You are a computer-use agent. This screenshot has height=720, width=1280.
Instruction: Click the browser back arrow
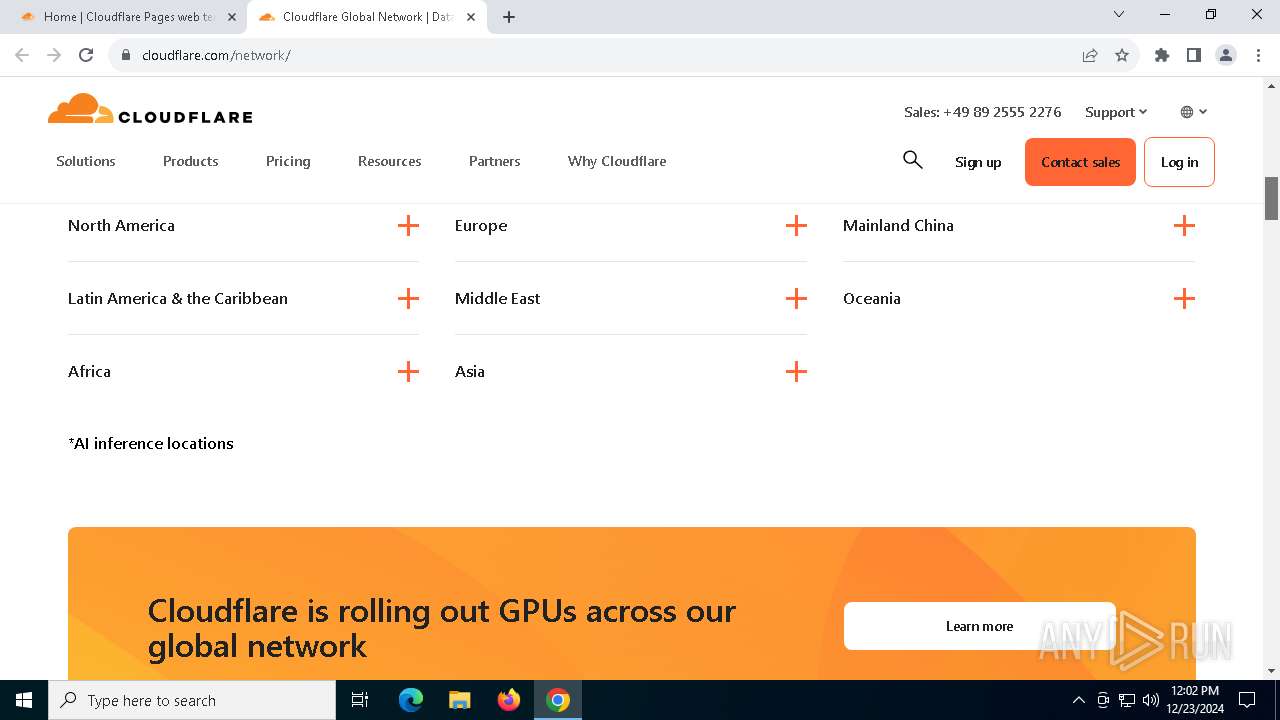point(22,55)
